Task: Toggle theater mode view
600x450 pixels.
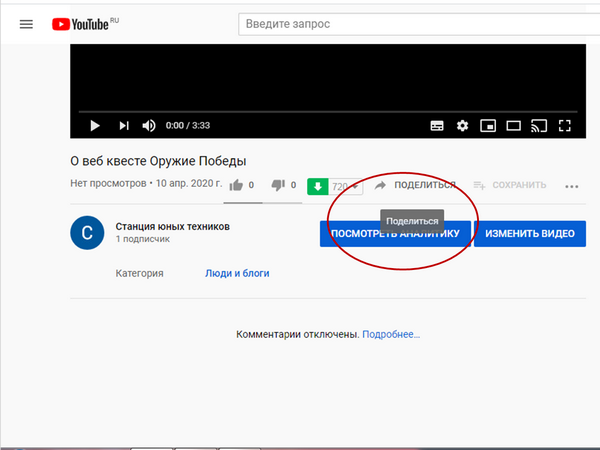Action: (514, 126)
